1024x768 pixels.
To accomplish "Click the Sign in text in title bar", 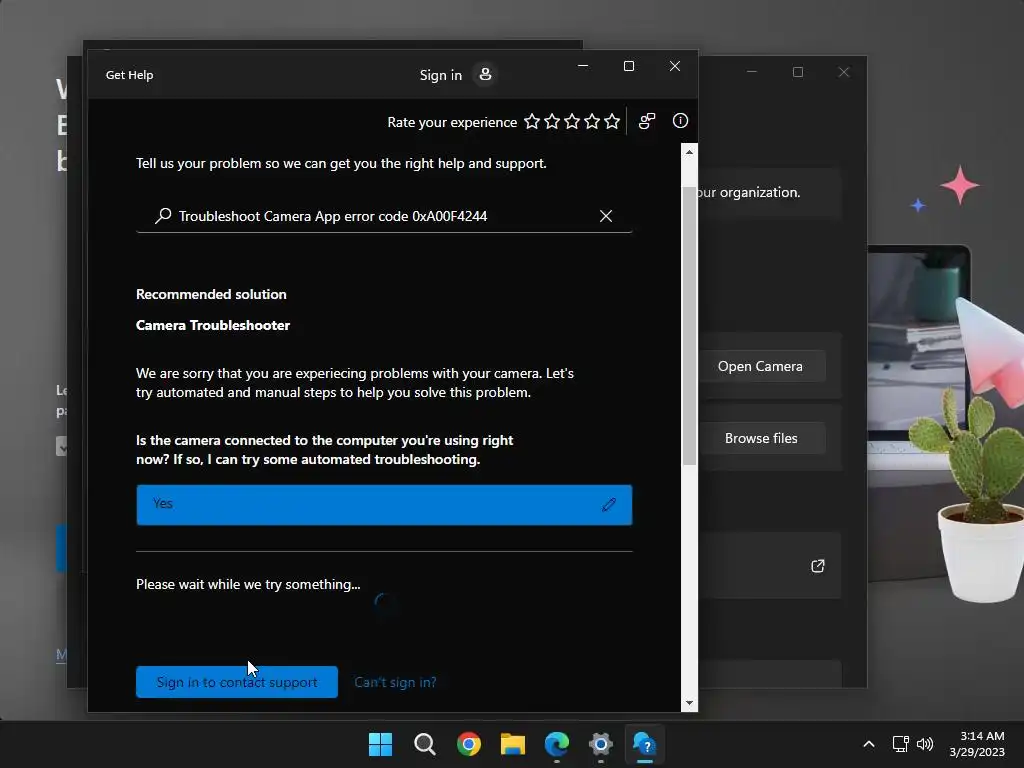I will 441,75.
